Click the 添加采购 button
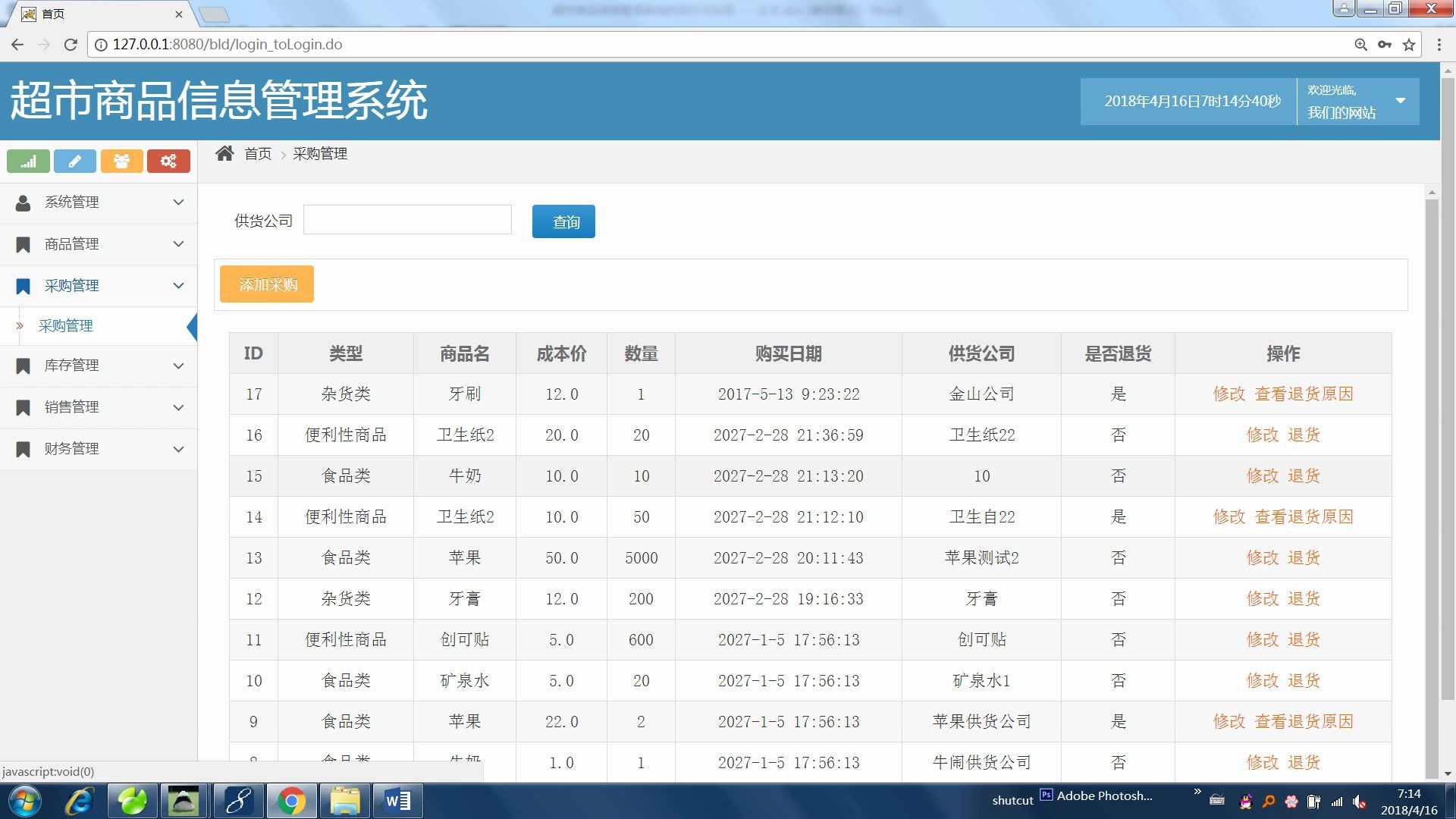1456x819 pixels. pos(267,284)
